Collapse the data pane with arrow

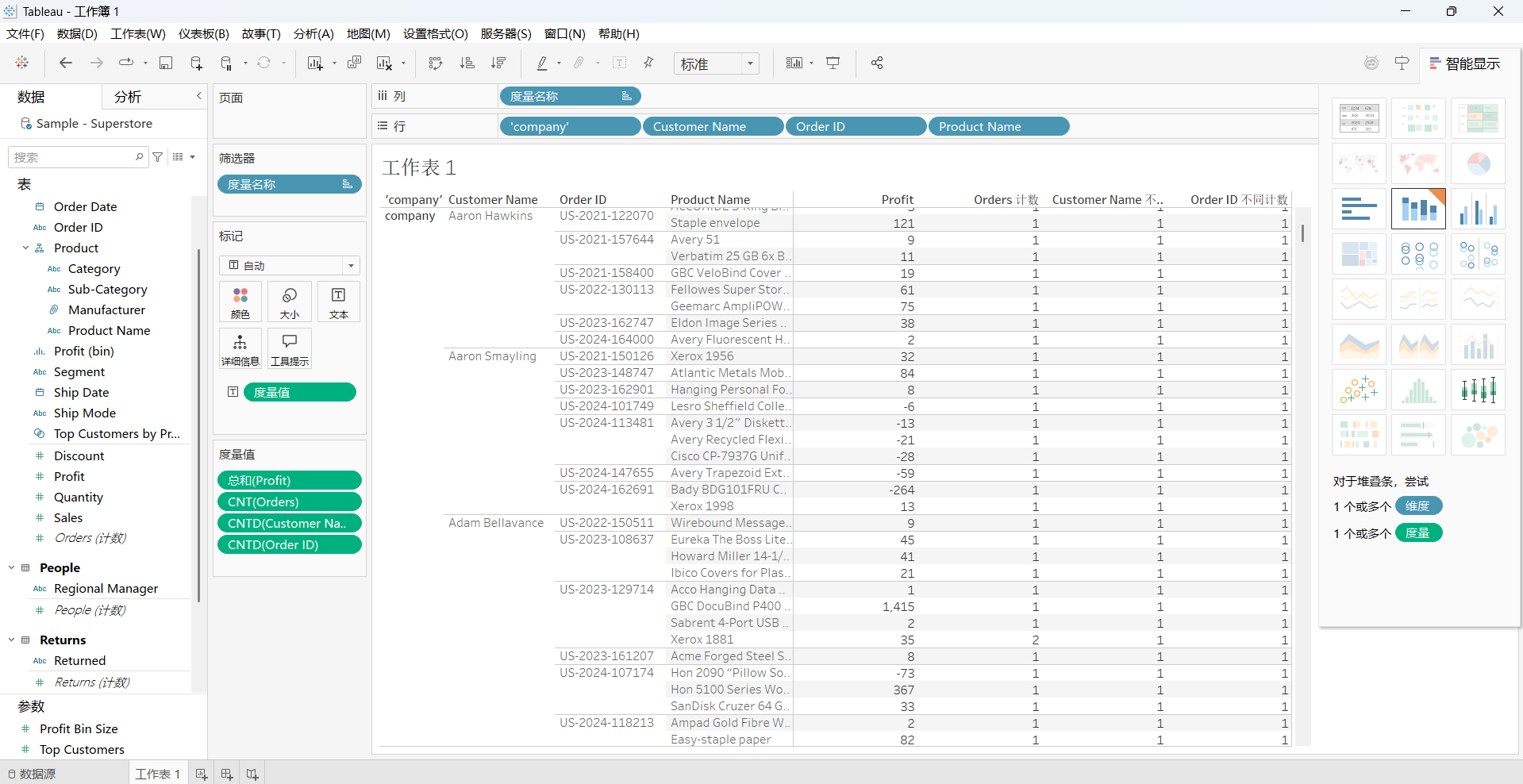[x=199, y=96]
